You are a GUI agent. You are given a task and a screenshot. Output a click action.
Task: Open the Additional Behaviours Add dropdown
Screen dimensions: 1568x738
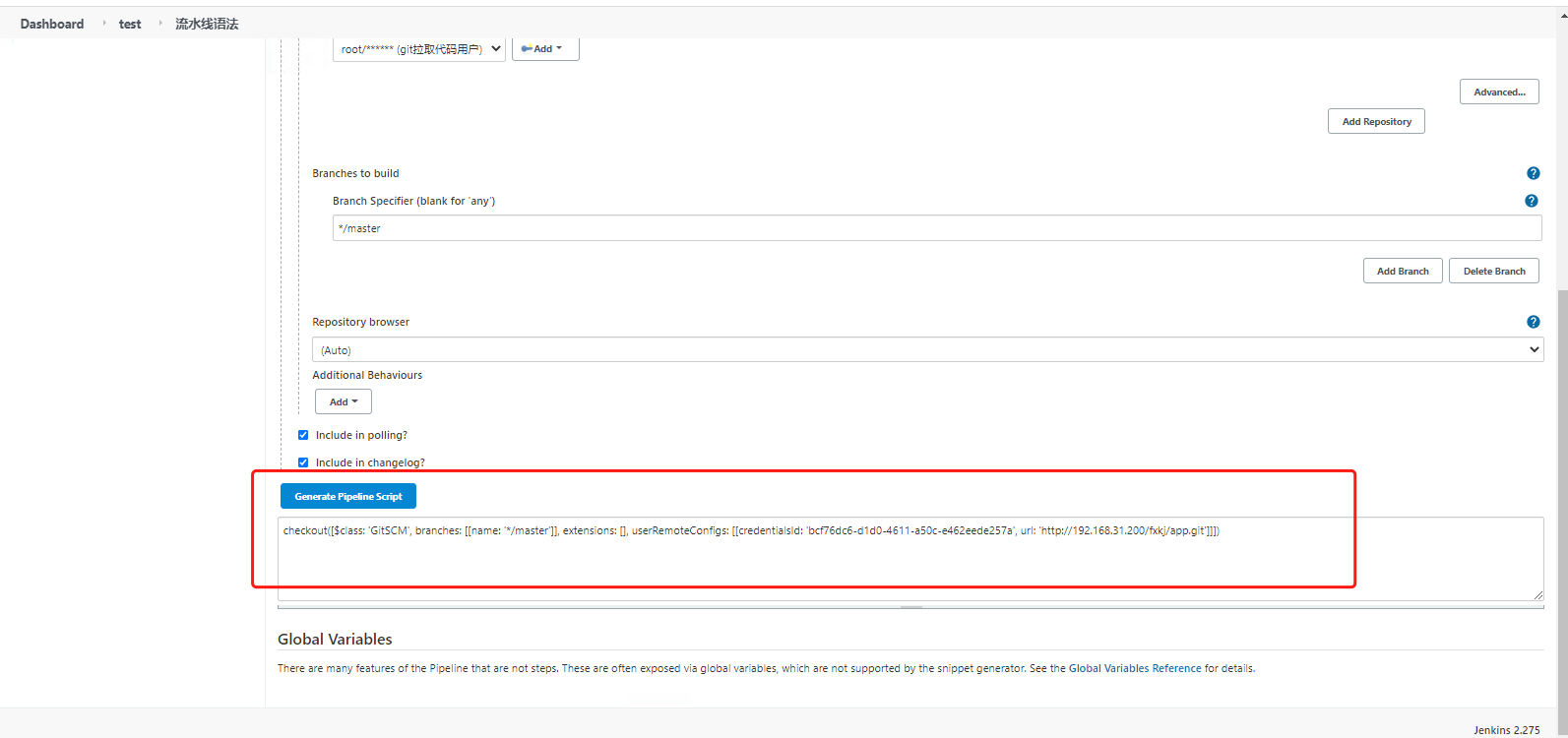pos(344,401)
